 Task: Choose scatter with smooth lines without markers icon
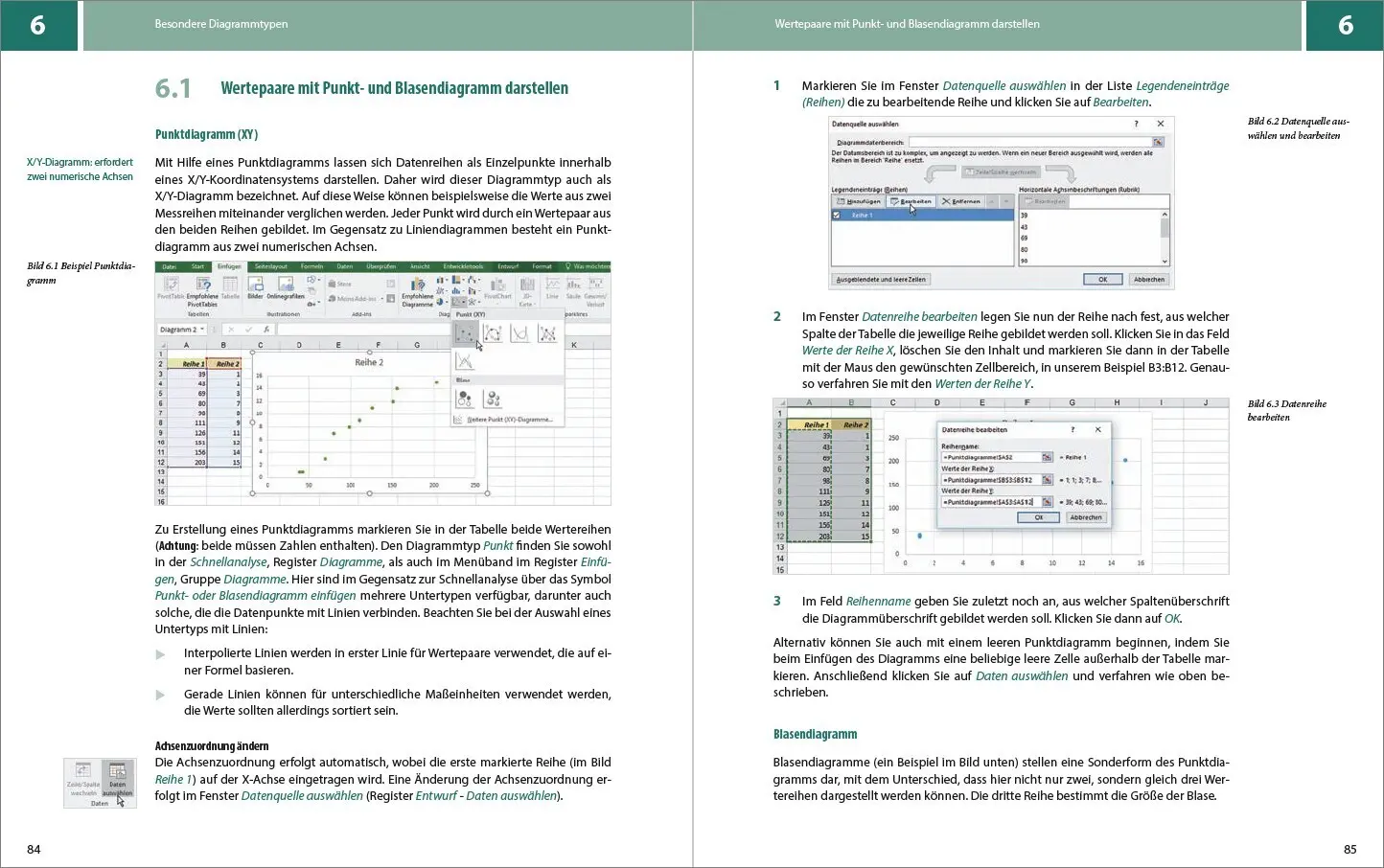519,333
